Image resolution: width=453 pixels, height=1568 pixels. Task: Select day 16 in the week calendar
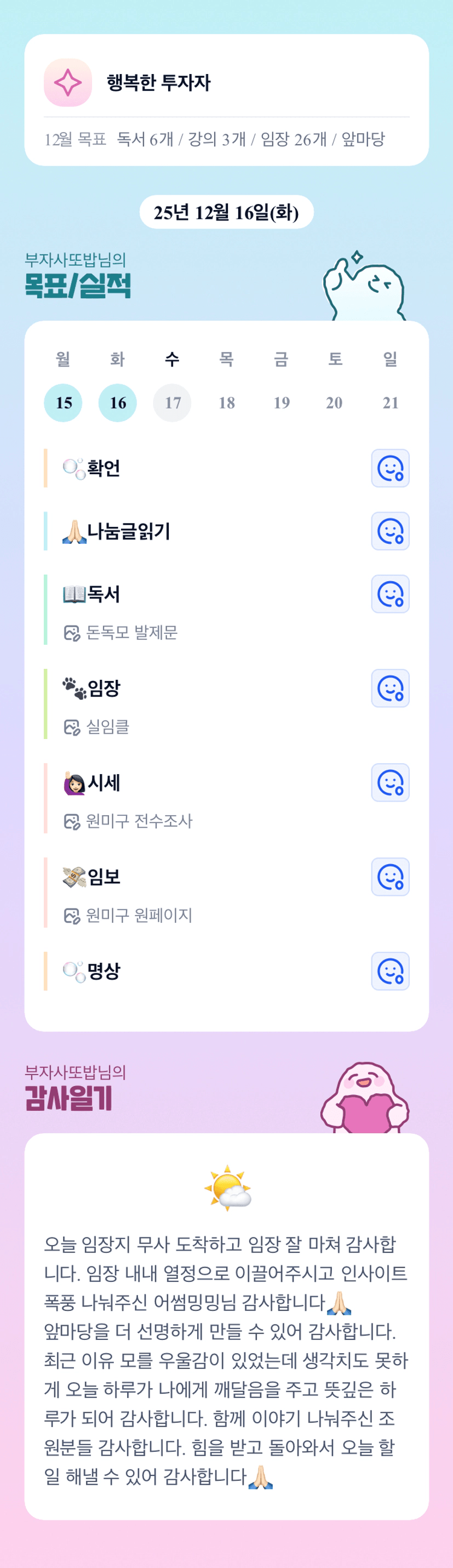tap(117, 402)
